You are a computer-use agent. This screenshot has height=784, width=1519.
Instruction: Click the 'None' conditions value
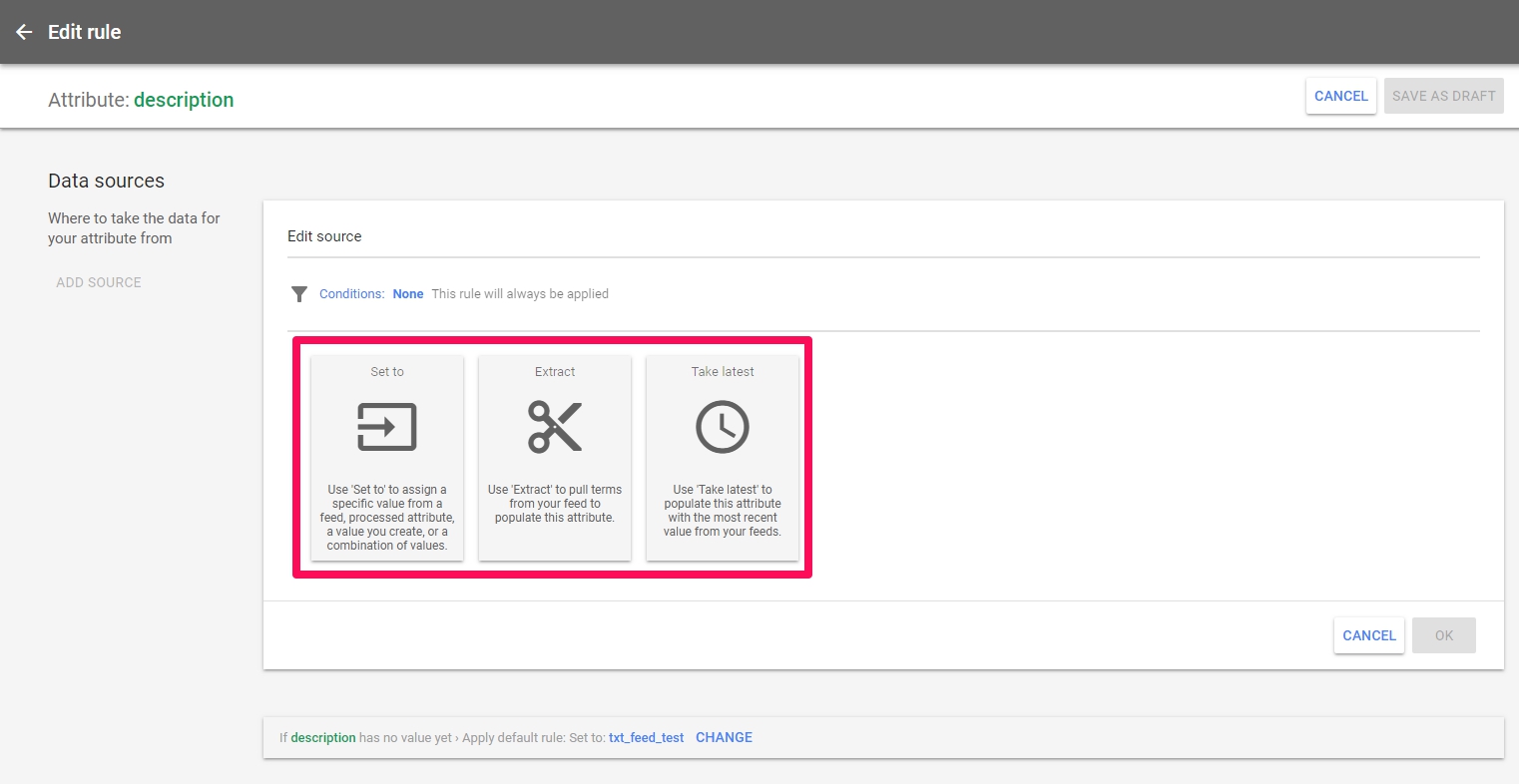pos(408,294)
